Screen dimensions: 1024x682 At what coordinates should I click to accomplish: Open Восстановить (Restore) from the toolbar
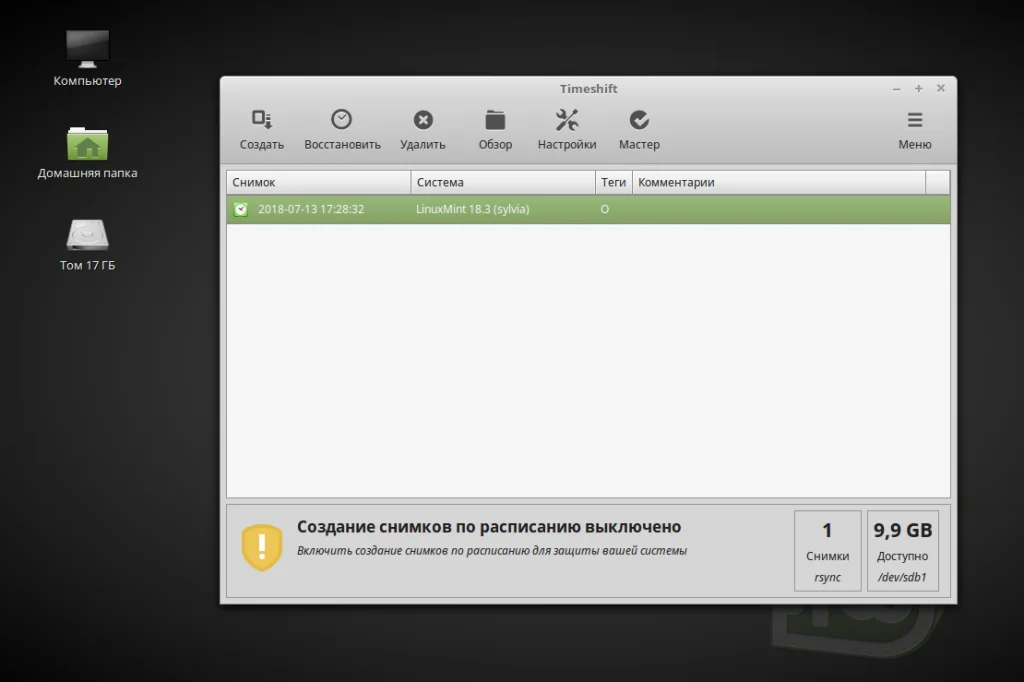tap(342, 129)
